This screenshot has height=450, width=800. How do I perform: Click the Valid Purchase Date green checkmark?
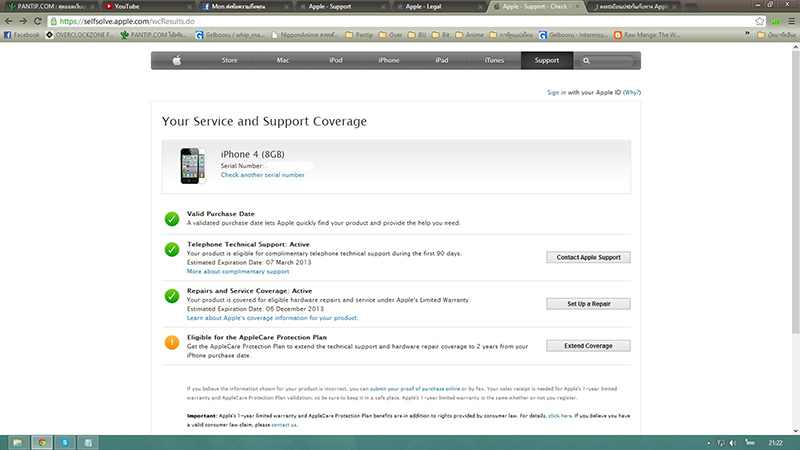[172, 219]
